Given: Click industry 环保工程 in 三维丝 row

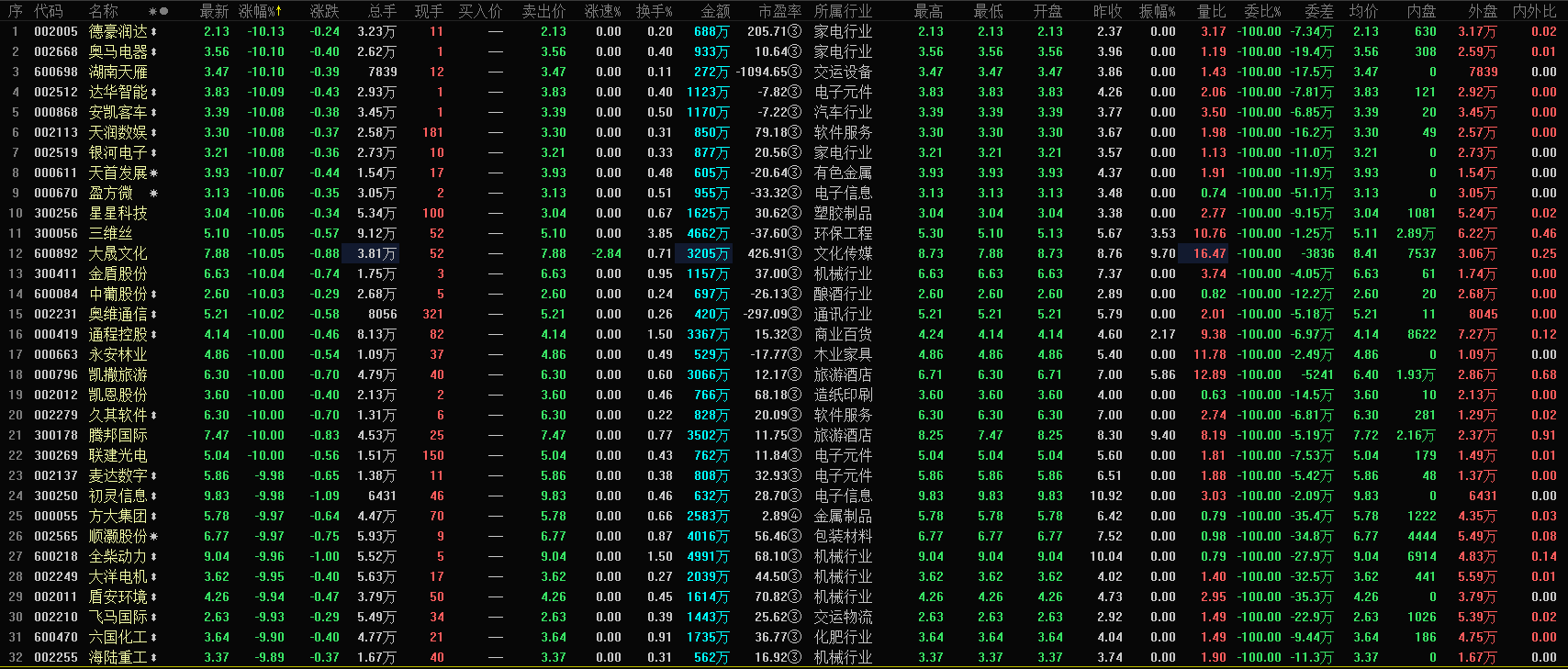Looking at the screenshot, I should coord(843,233).
